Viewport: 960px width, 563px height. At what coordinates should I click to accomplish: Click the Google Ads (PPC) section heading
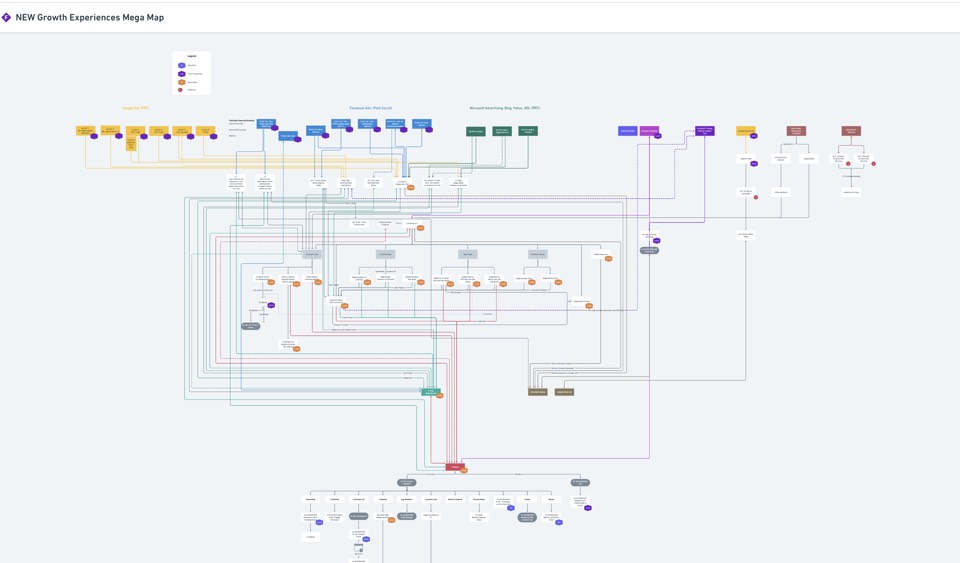coord(136,108)
